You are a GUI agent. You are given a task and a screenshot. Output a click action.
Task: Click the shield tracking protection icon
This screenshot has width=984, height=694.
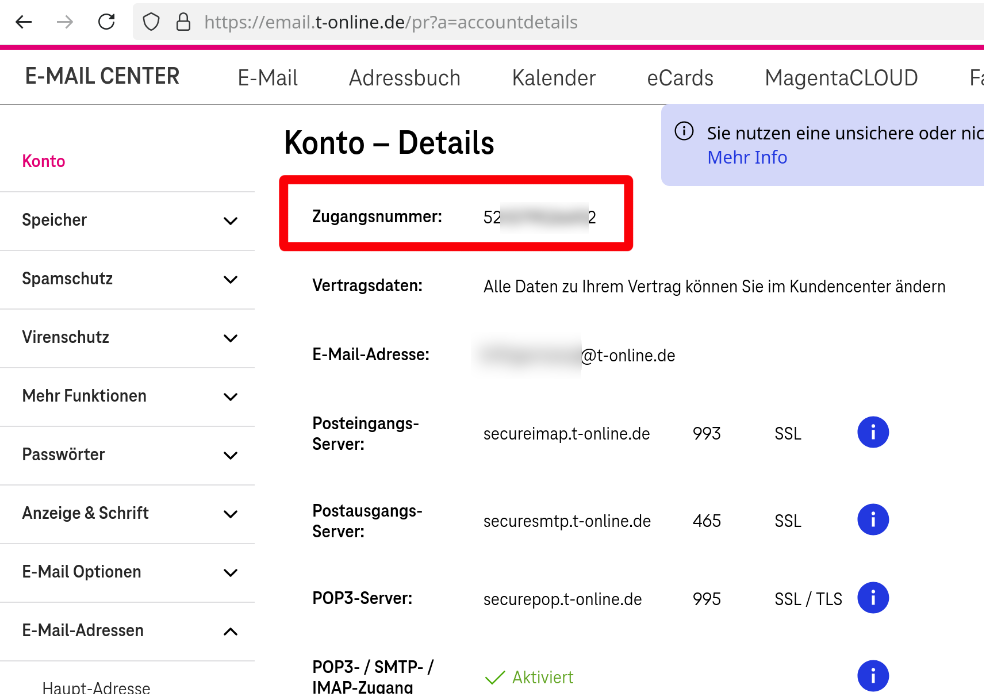(151, 22)
